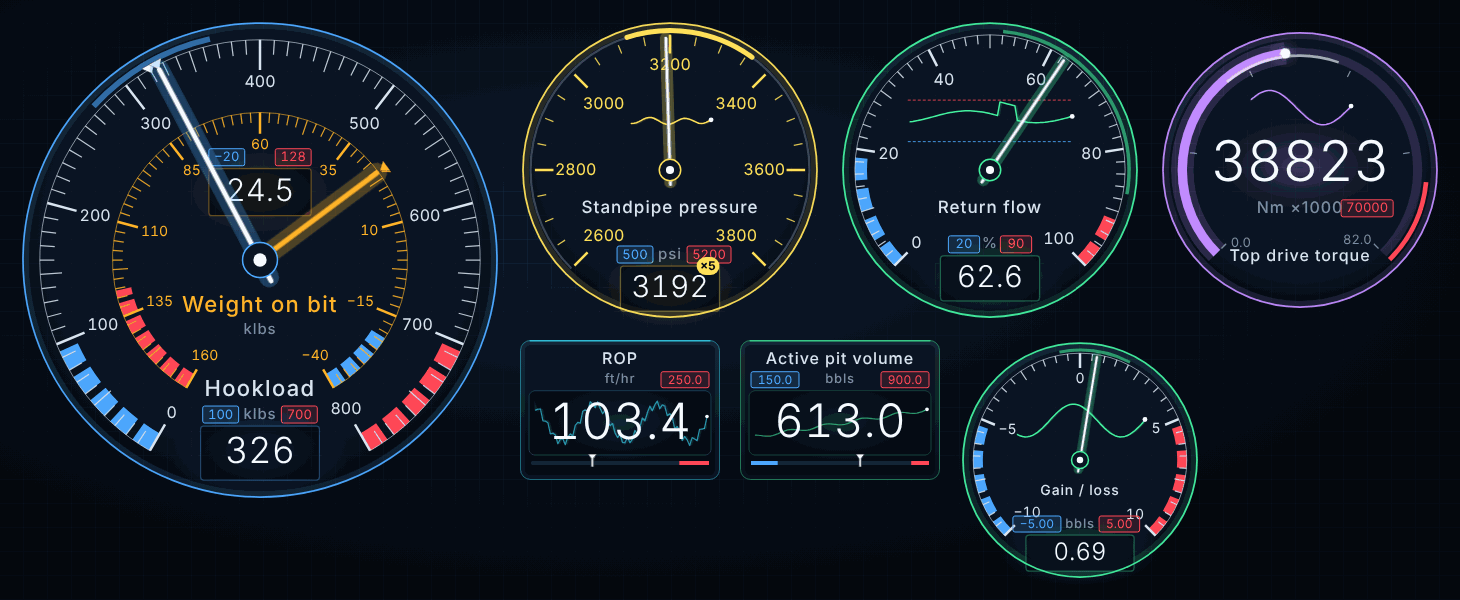This screenshot has height=600, width=1460.
Task: Click the Hookload readout showing 326
Action: click(260, 452)
